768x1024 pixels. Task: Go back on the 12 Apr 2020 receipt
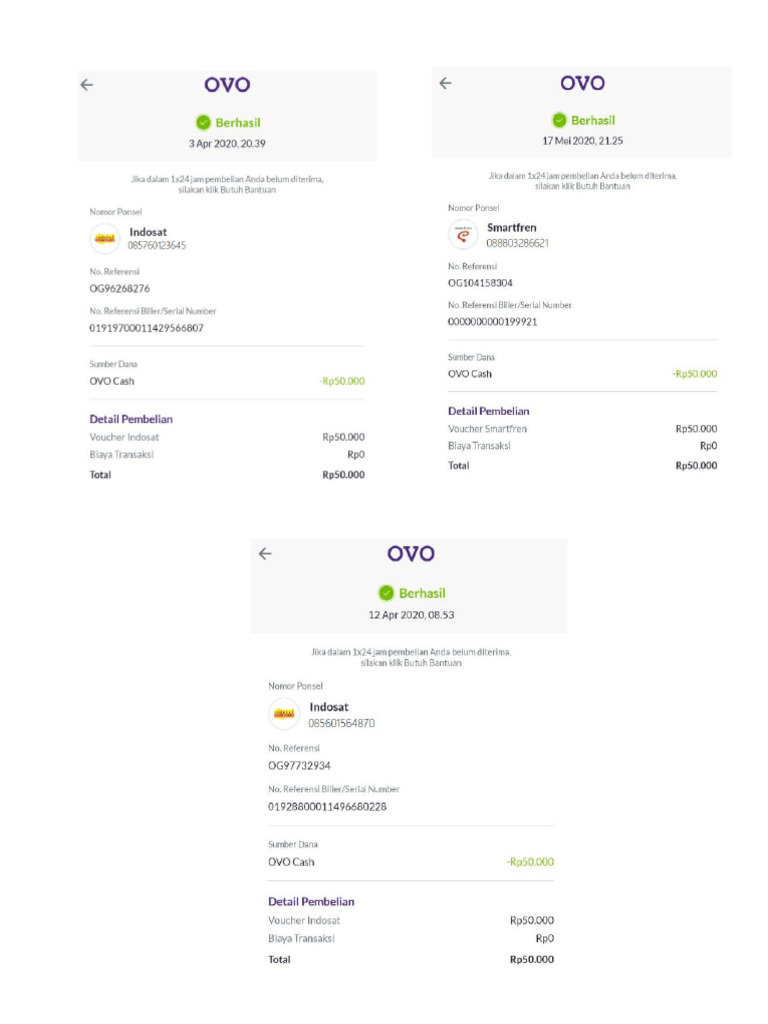(x=265, y=553)
